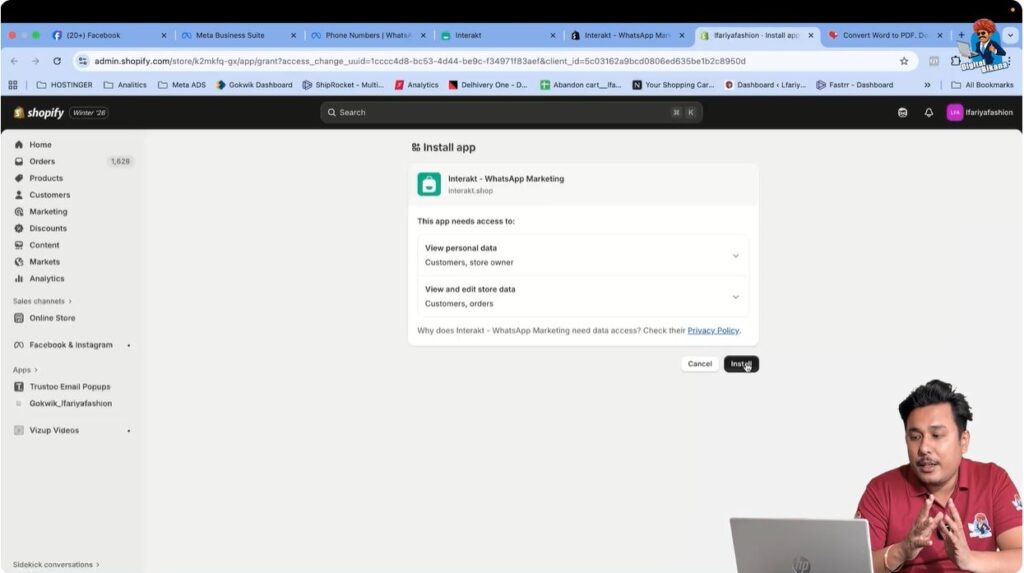Open Vizup Videos app
1024x573 pixels.
(54, 431)
